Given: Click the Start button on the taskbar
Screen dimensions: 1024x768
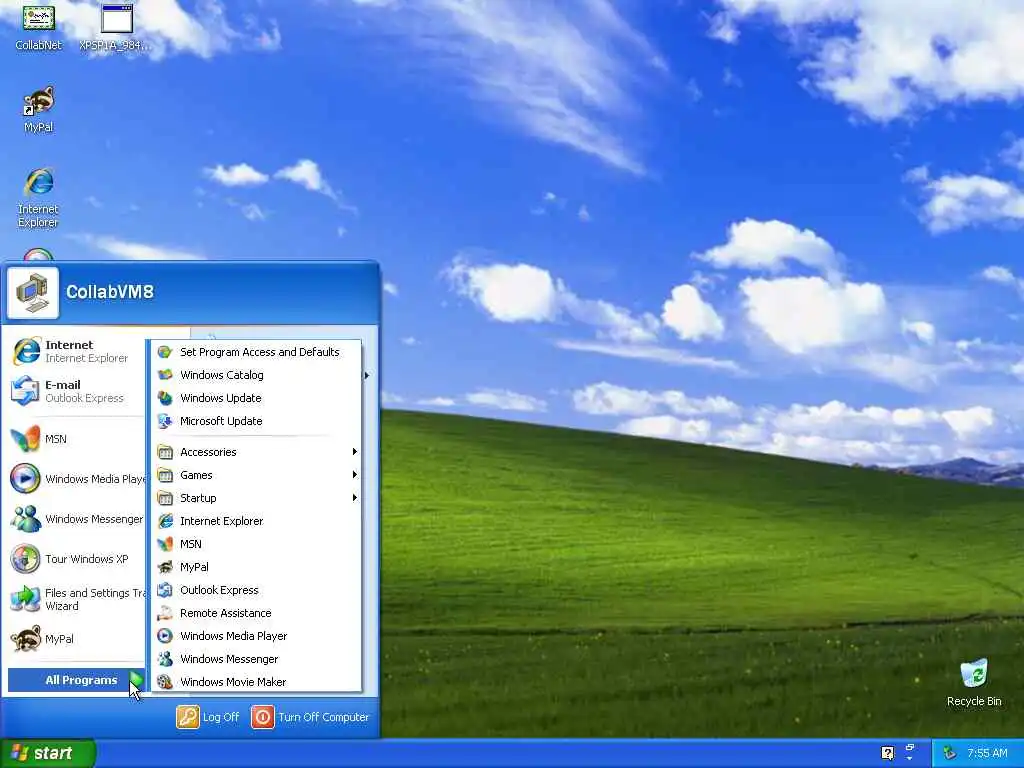Looking at the screenshot, I should tap(48, 753).
